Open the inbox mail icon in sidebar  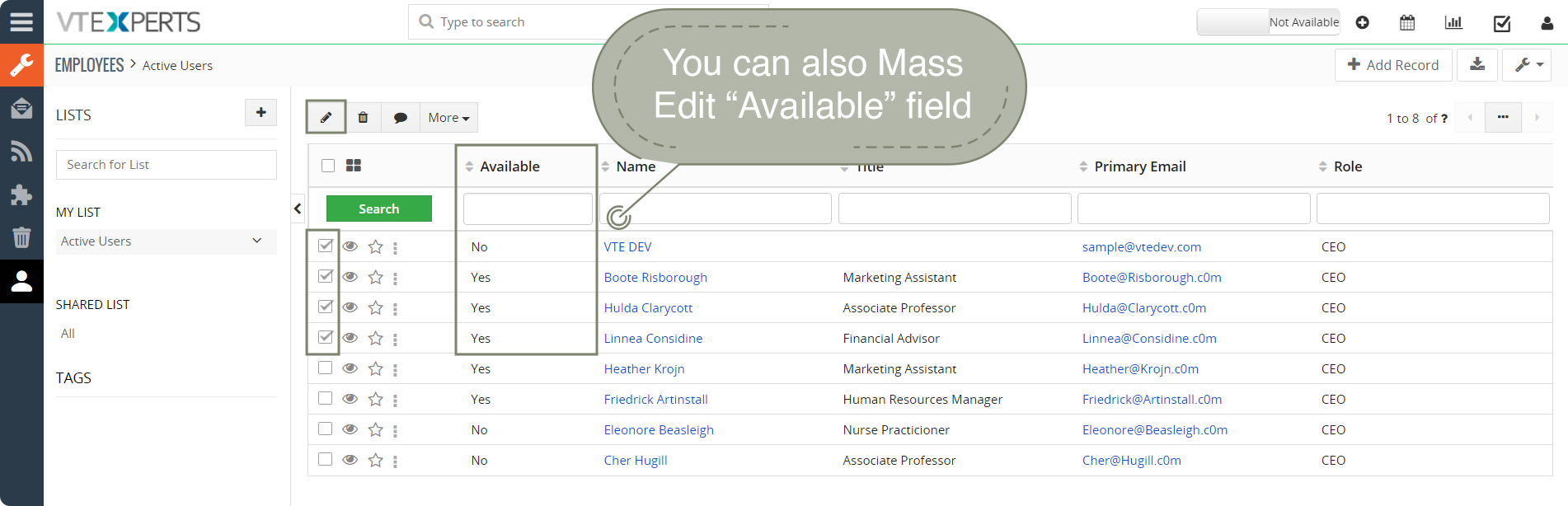[21, 108]
